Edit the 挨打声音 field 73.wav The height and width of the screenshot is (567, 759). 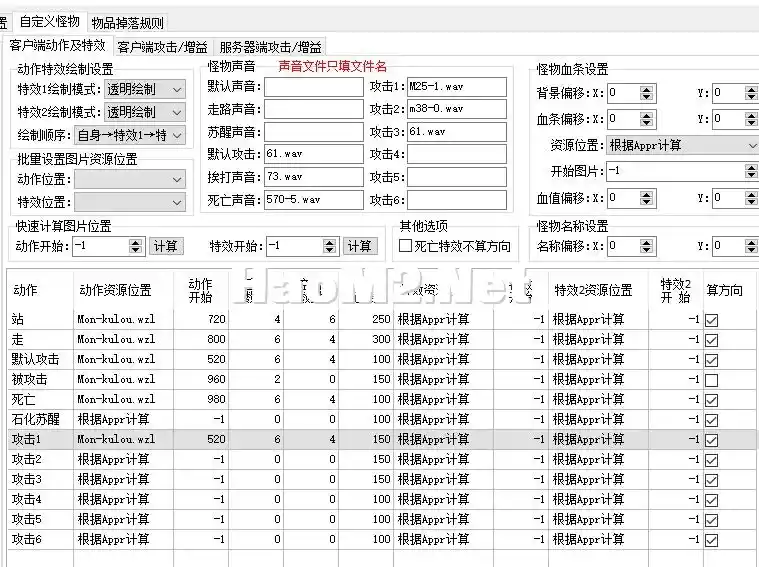click(x=314, y=177)
